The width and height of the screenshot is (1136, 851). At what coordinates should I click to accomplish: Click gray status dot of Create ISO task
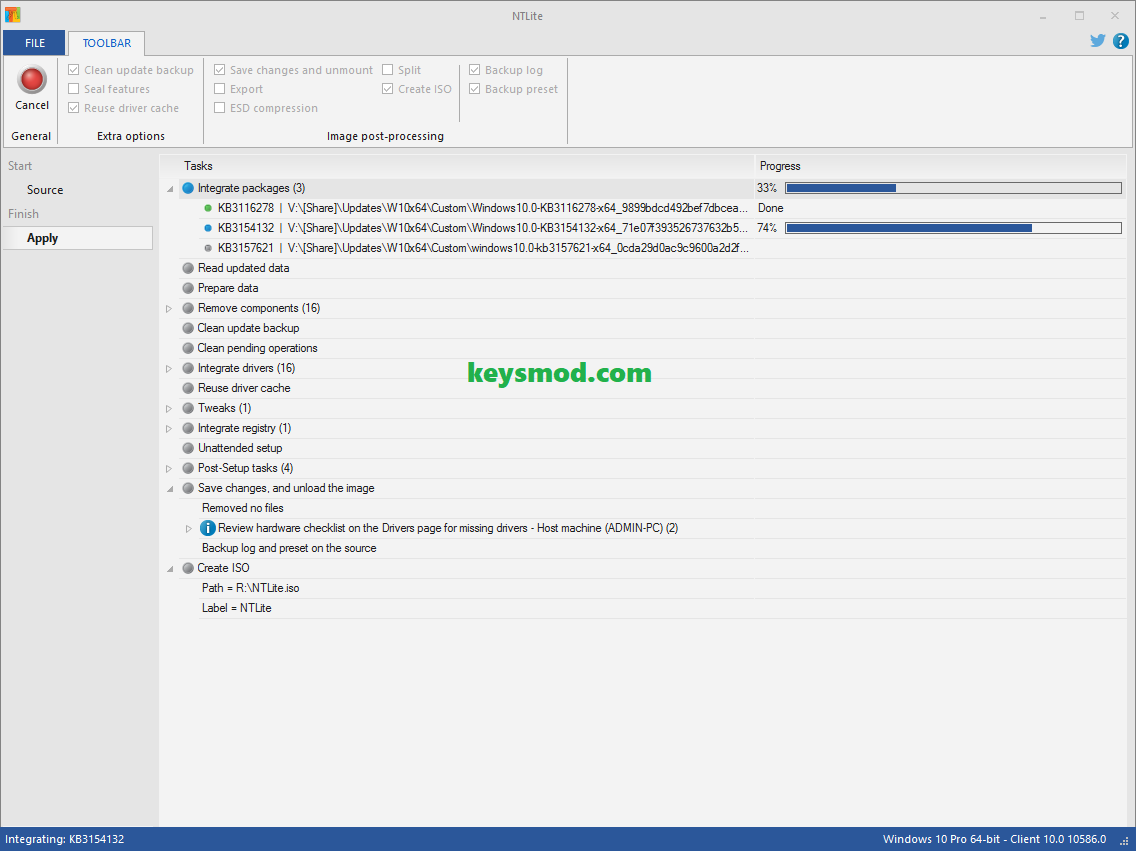click(x=188, y=568)
